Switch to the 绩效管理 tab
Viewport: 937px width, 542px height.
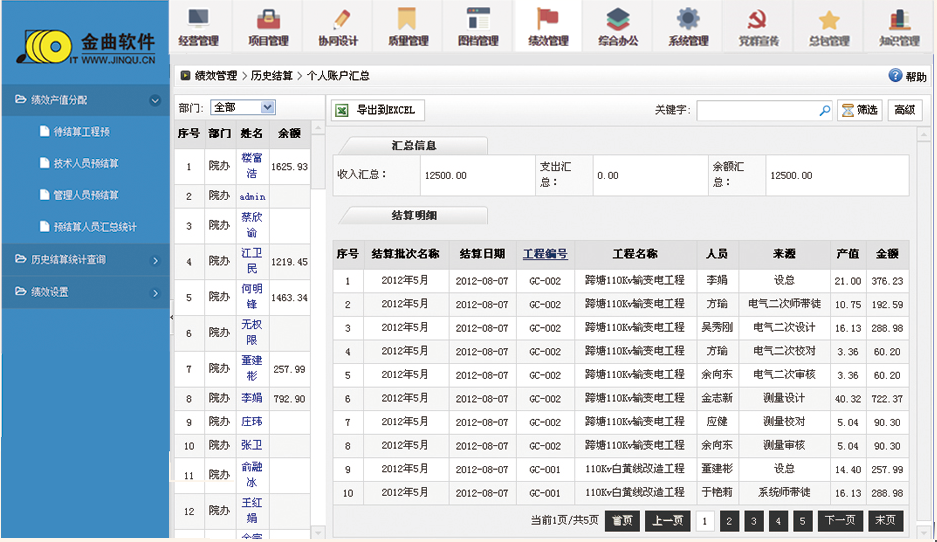548,27
